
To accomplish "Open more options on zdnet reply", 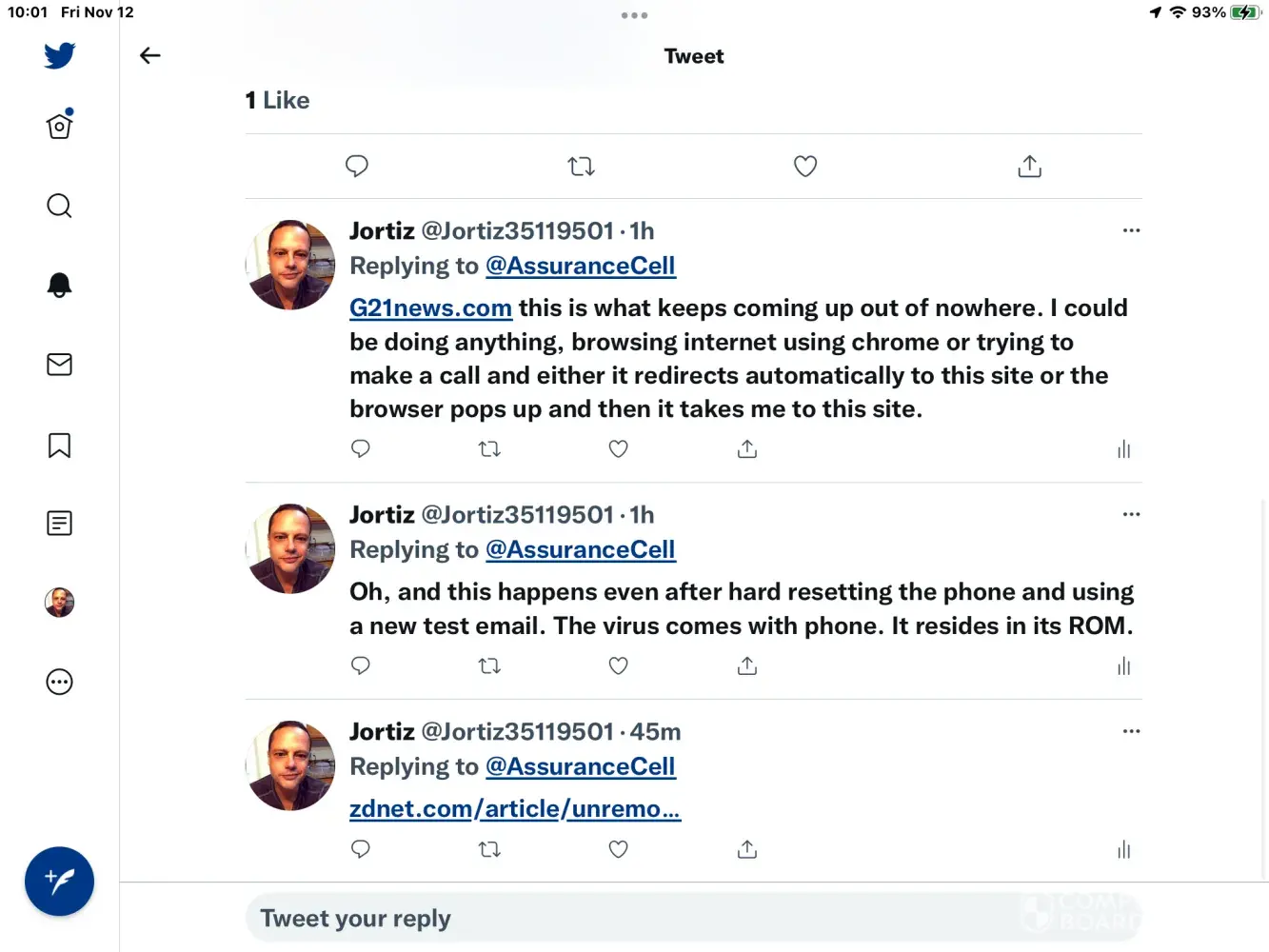I will click(x=1131, y=731).
